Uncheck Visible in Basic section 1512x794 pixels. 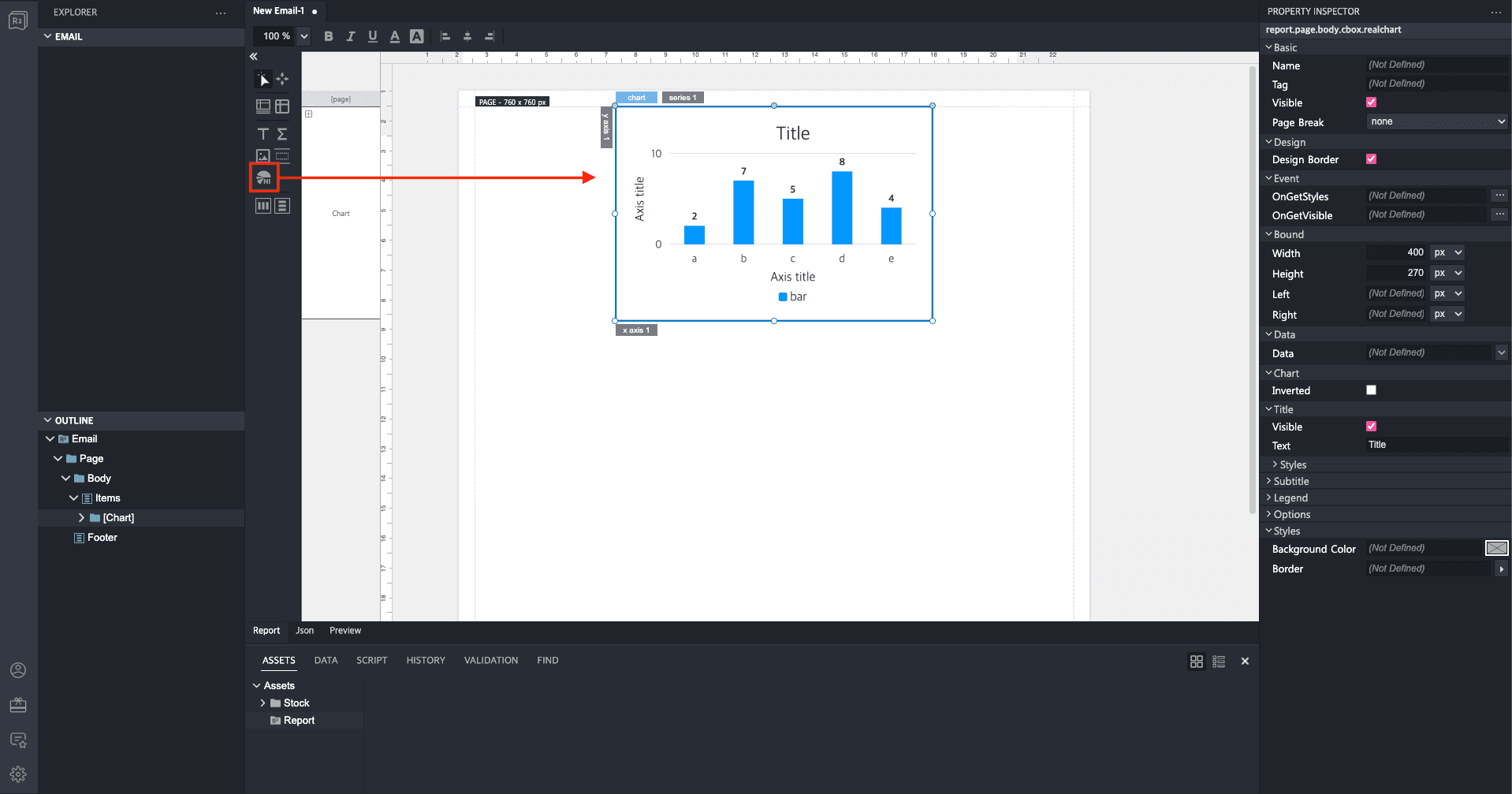coord(1372,103)
